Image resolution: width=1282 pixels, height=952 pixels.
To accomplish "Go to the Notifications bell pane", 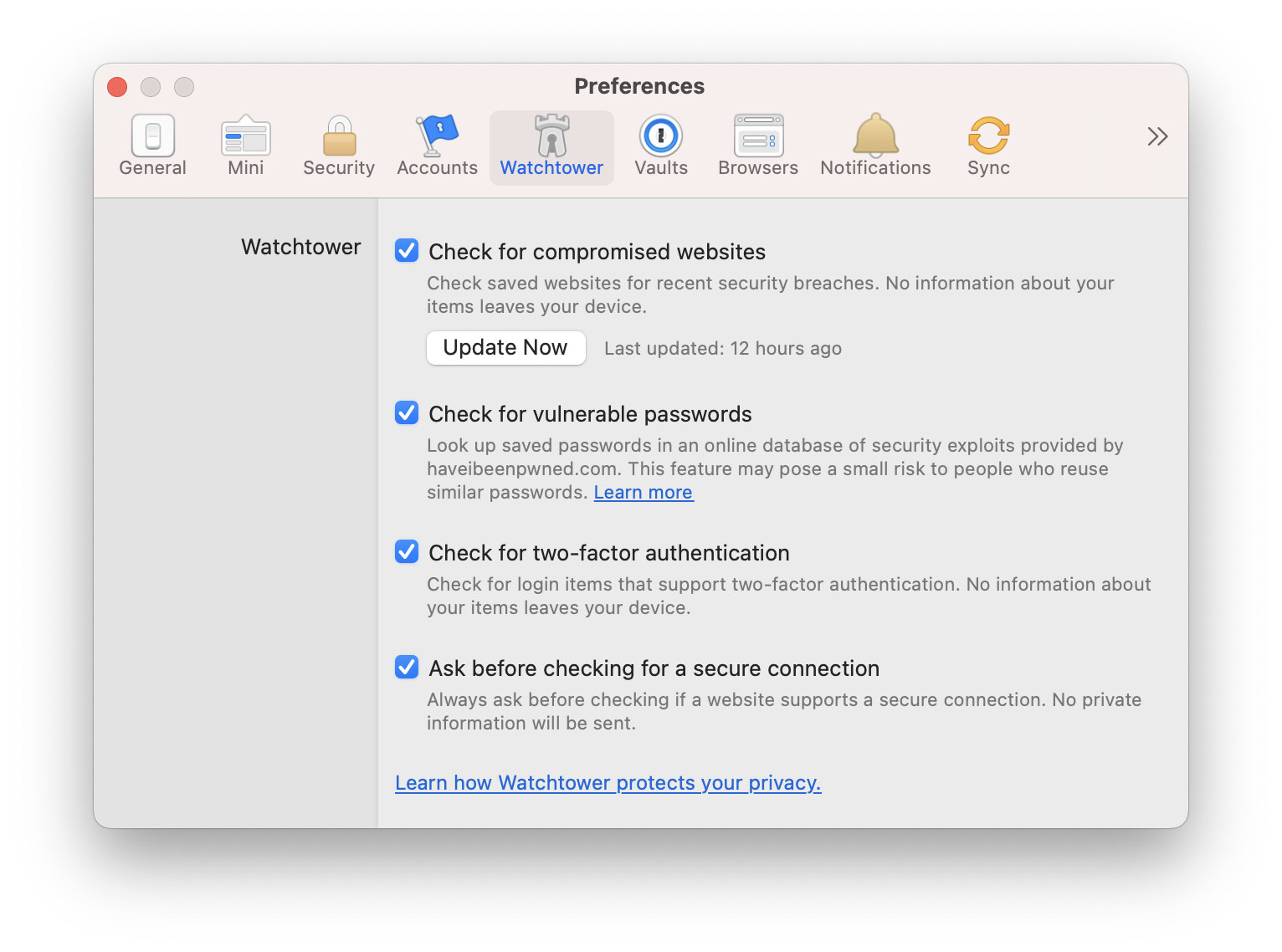I will click(x=875, y=146).
